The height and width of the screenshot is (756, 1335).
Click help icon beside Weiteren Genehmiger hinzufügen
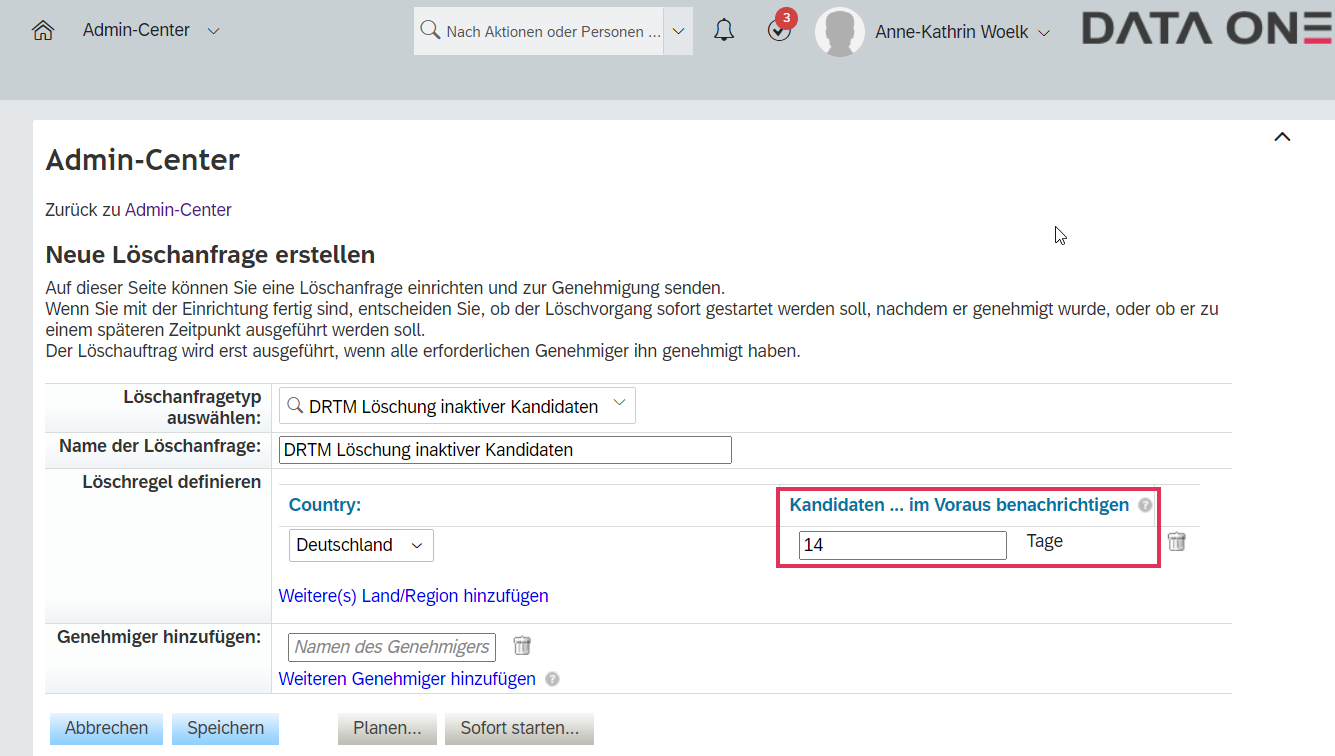(552, 679)
